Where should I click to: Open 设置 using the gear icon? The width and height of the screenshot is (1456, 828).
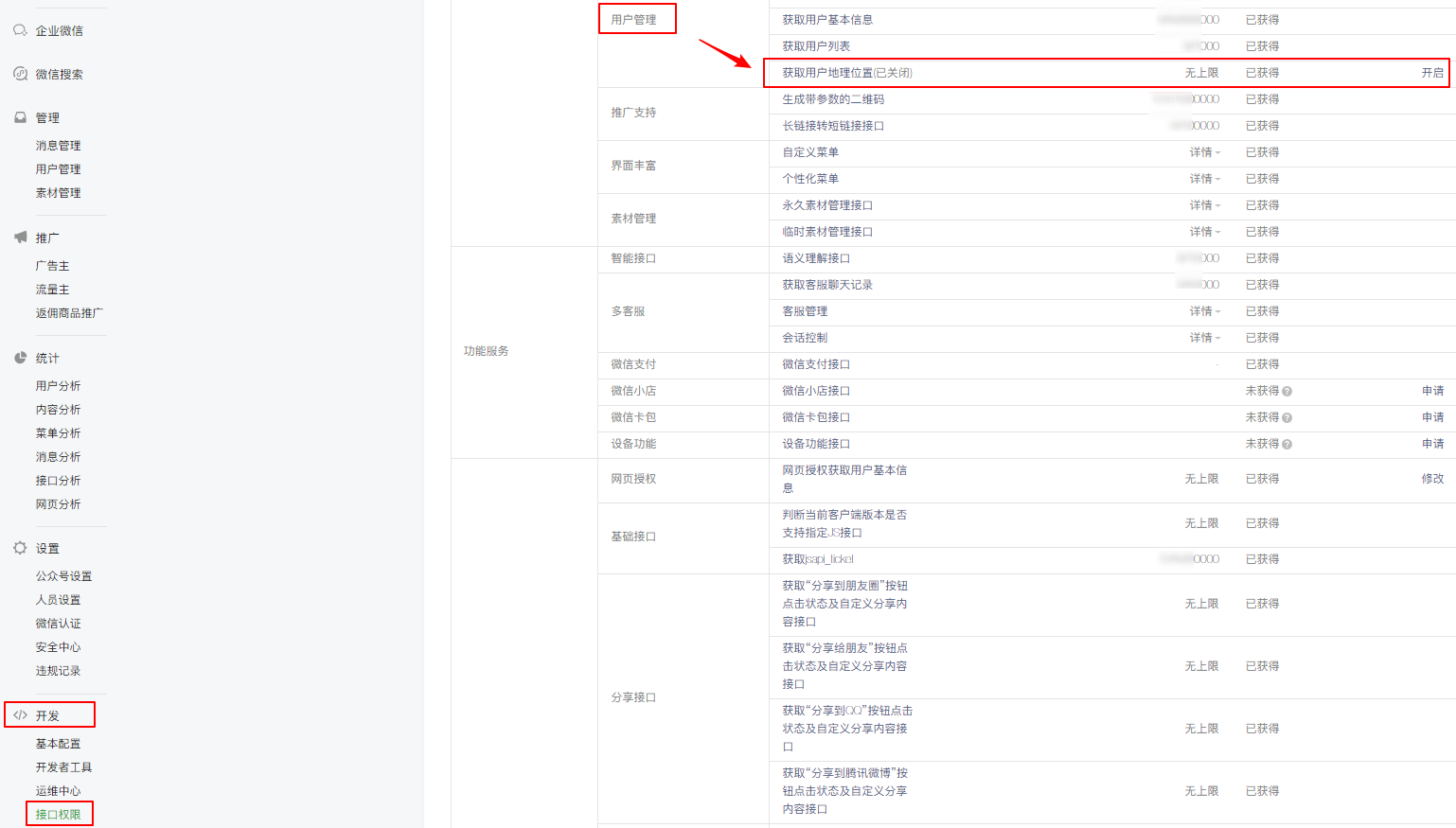tap(21, 547)
